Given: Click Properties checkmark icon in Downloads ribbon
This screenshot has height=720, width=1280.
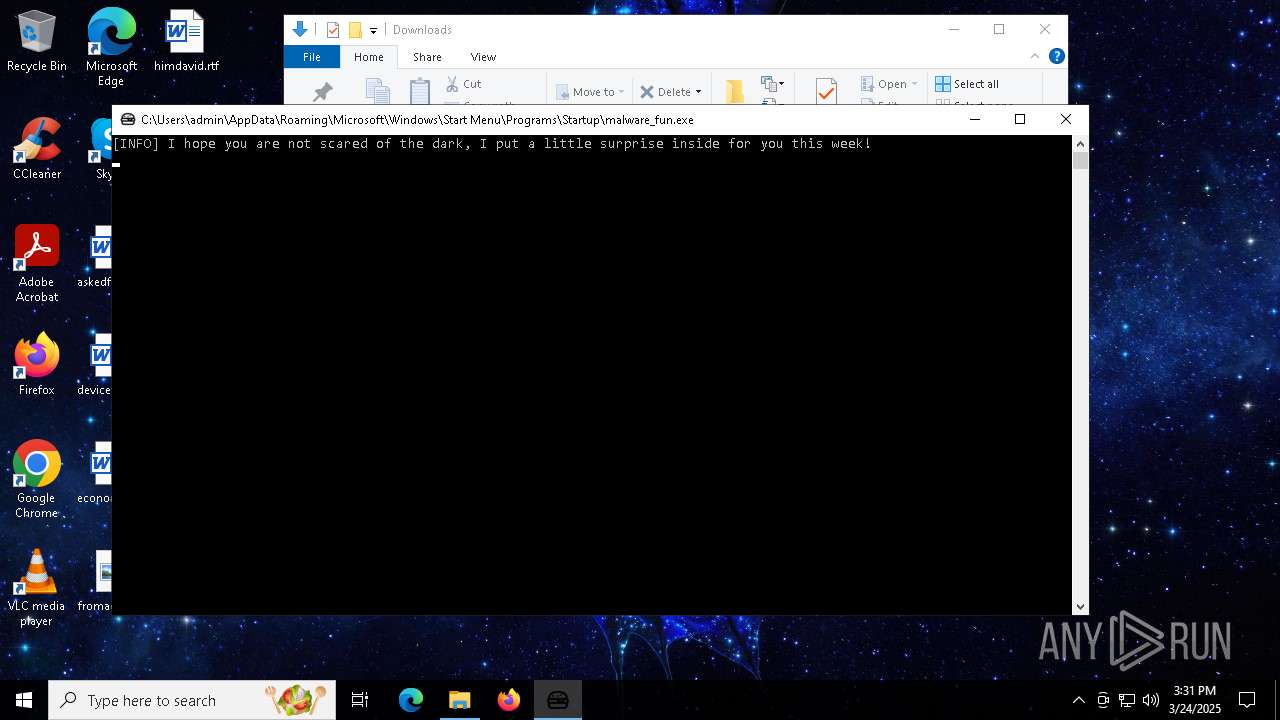Looking at the screenshot, I should (x=826, y=92).
